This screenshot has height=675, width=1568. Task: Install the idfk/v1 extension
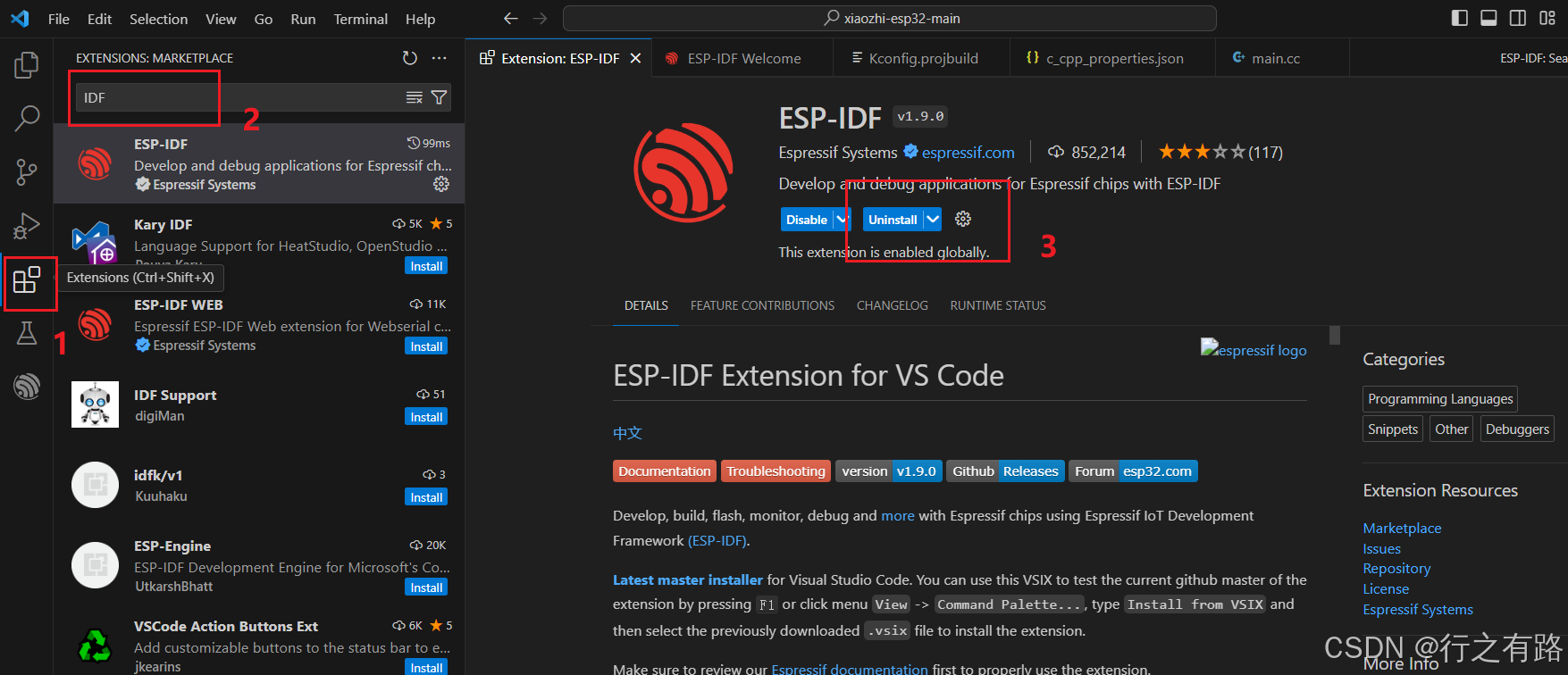click(426, 497)
